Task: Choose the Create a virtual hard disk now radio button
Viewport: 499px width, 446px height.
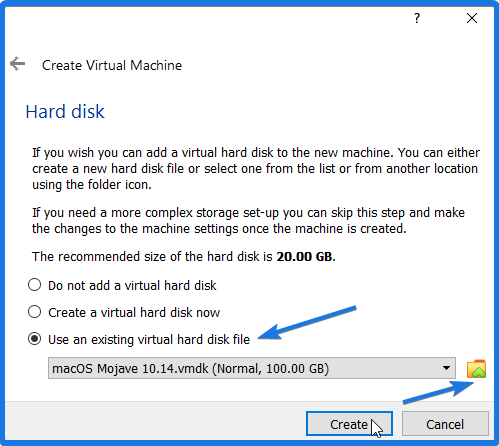Action: point(35,312)
